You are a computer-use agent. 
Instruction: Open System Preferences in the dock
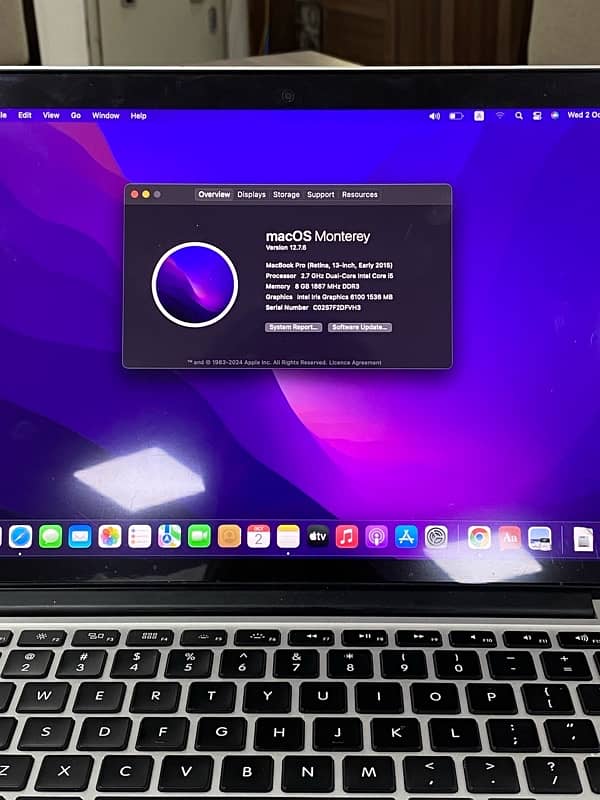[436, 537]
